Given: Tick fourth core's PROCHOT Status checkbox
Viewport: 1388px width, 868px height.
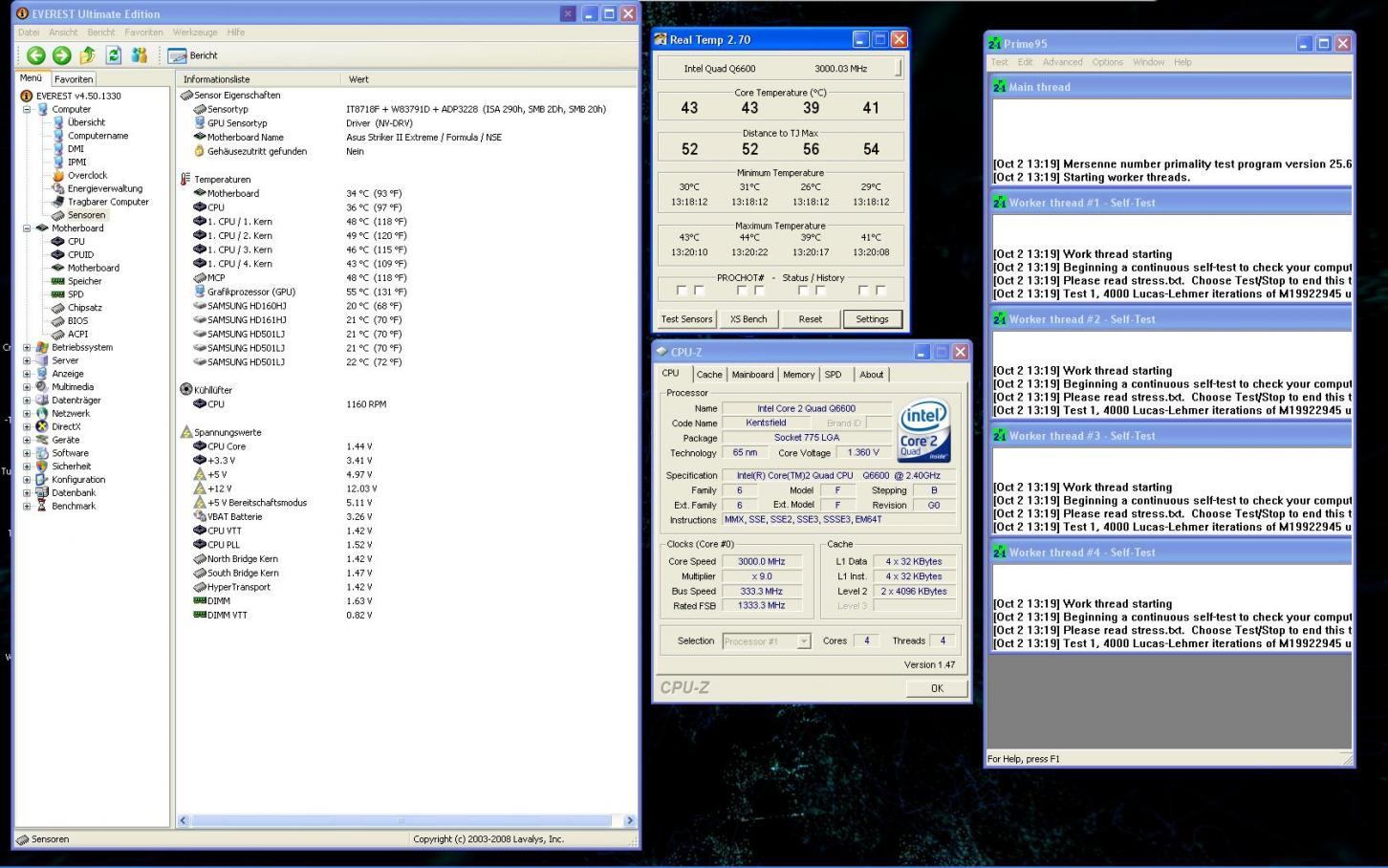Looking at the screenshot, I should [863, 291].
